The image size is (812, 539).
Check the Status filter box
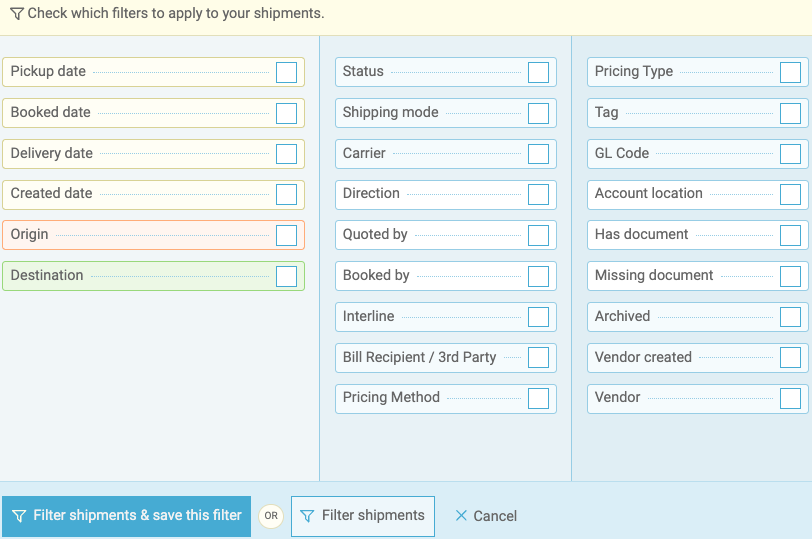click(538, 72)
